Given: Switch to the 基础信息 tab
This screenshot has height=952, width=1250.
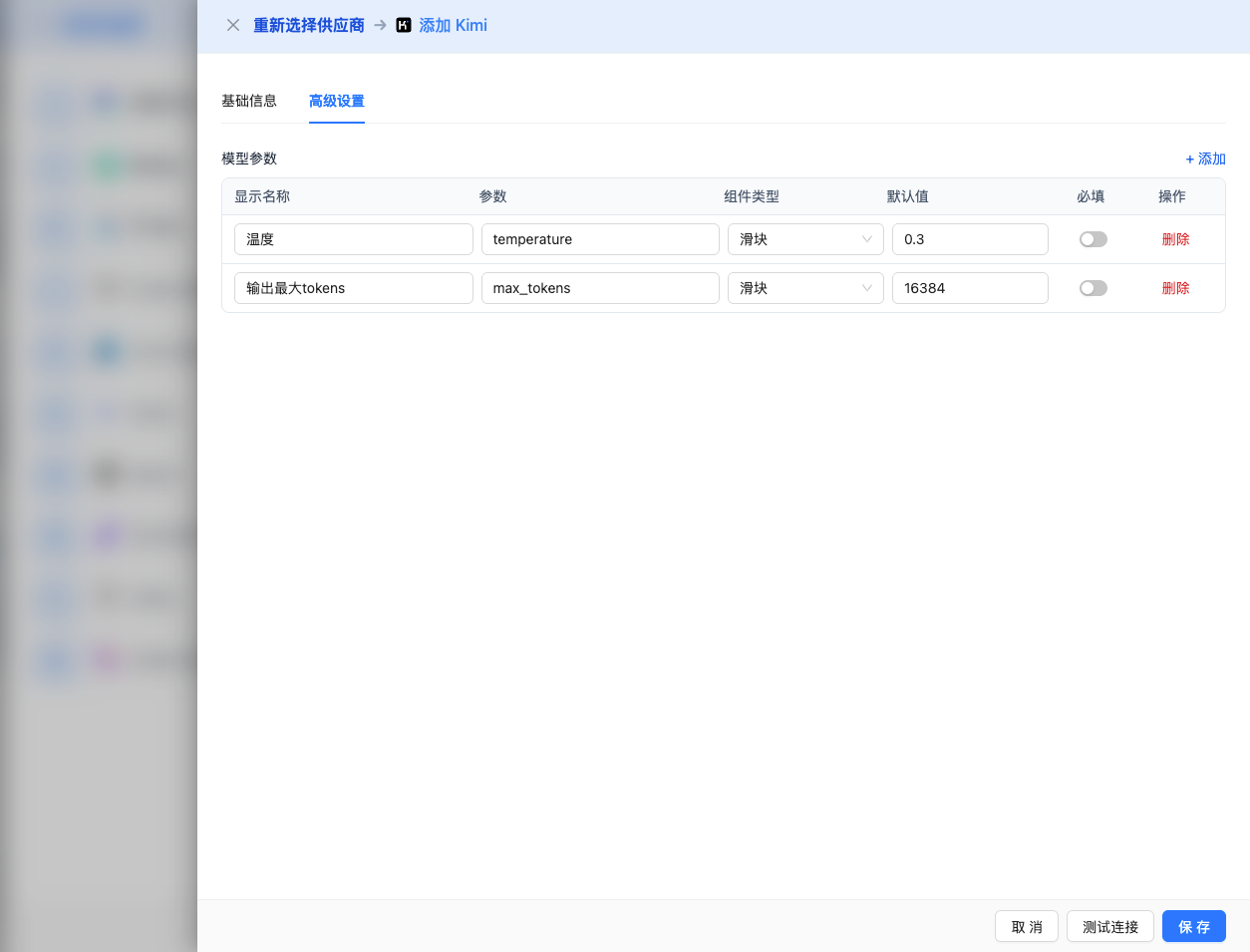Looking at the screenshot, I should (249, 101).
